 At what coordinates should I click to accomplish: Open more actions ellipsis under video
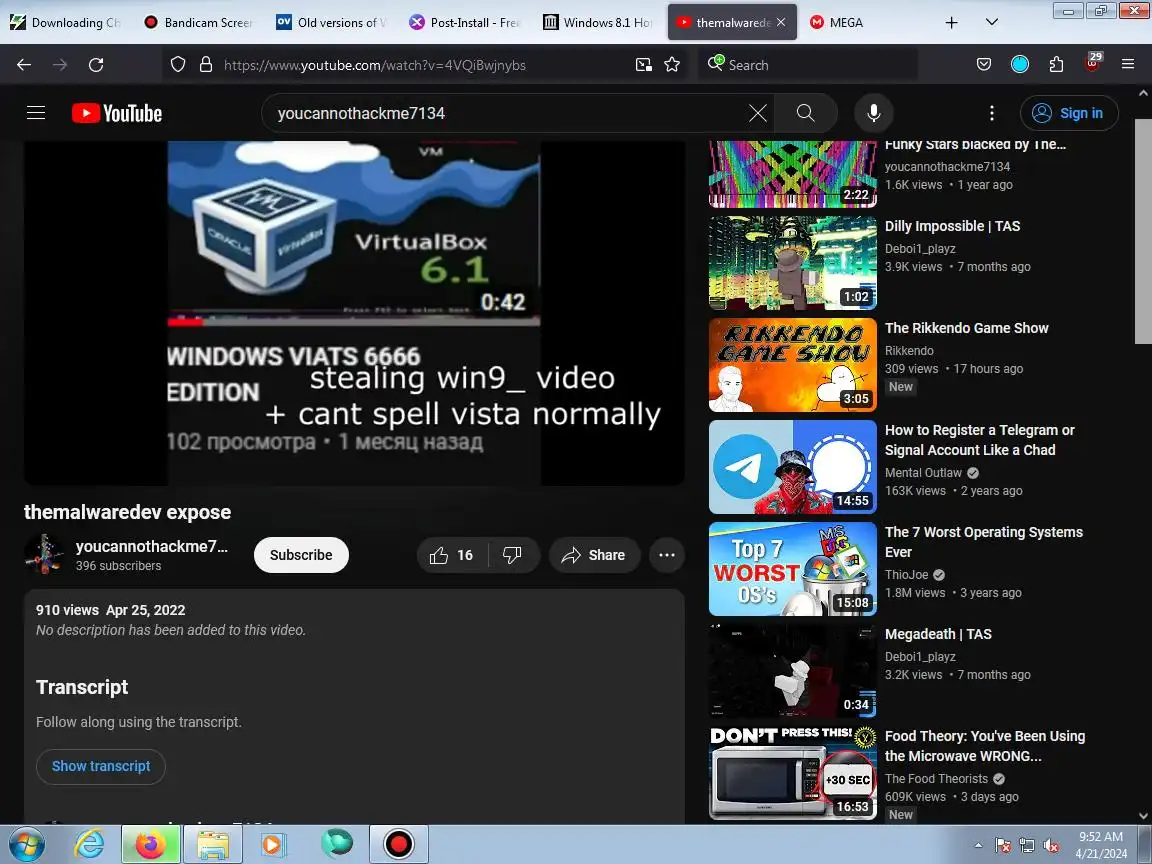667,555
